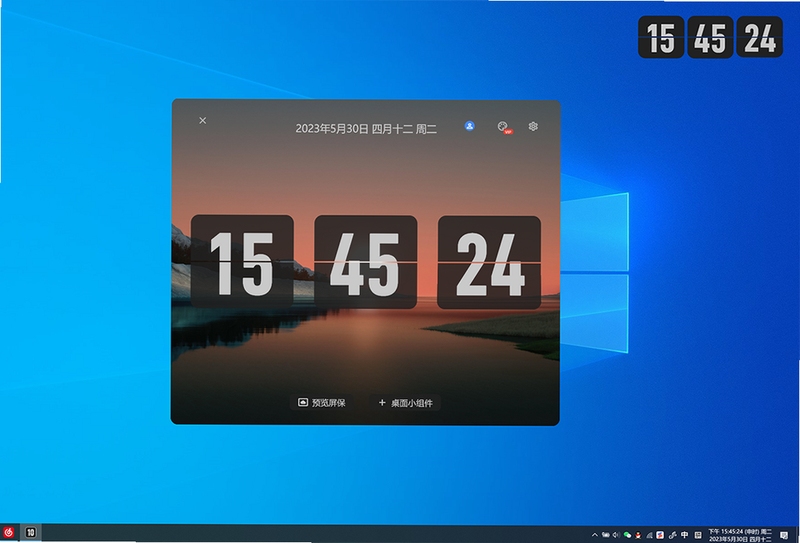Screen dimensions: 800x543
Task: Open the taskbar clock and date
Action: tap(739, 535)
